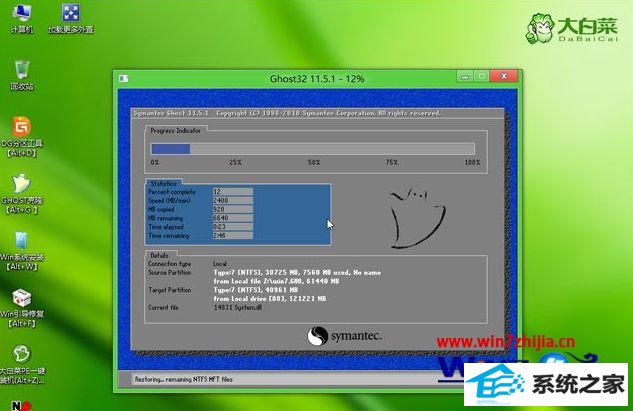The width and height of the screenshot is (633, 411).
Task: Click the Progress Indicator group label
Action: (x=175, y=131)
